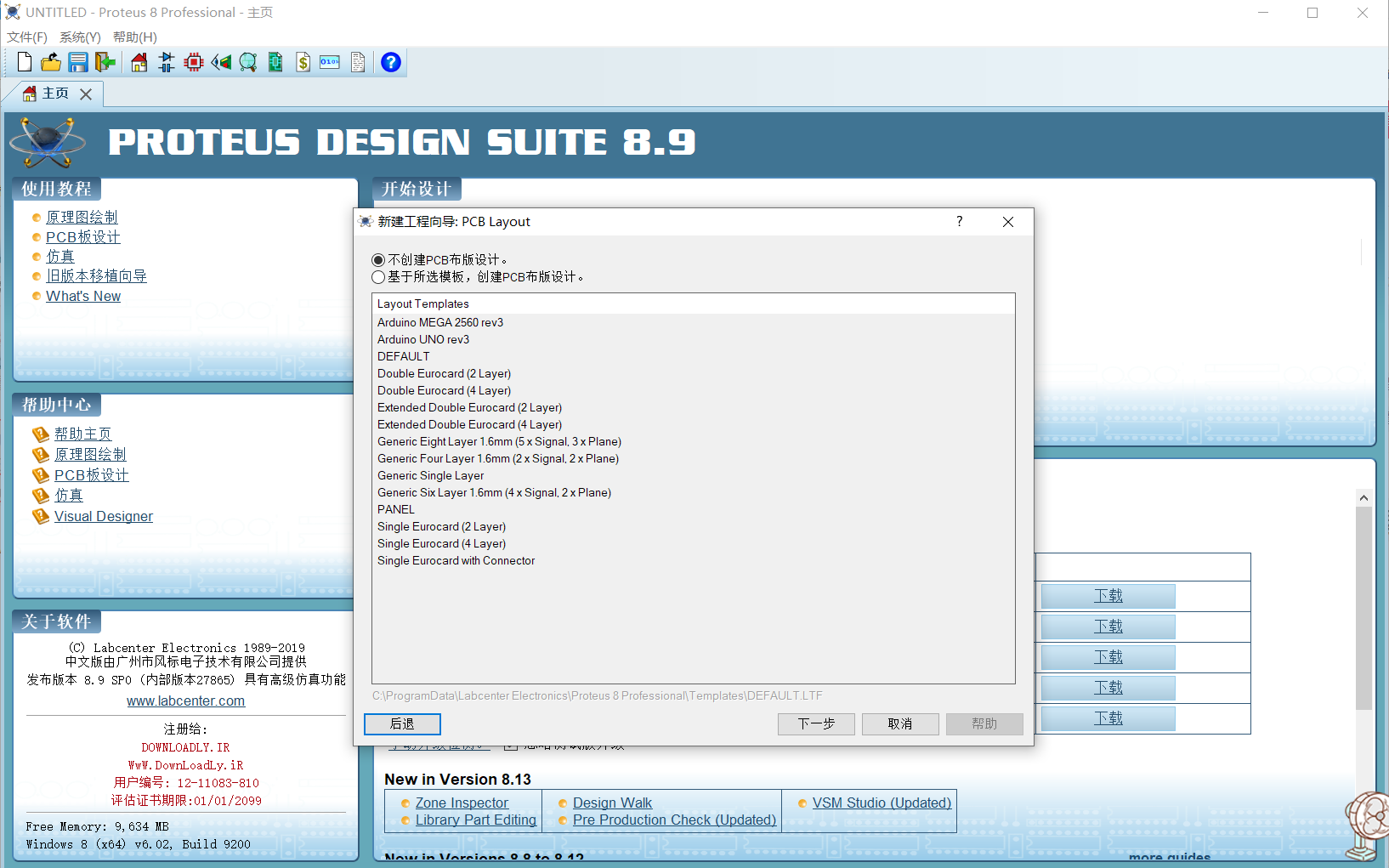Open Schematic Capture toolbar icon

(167, 62)
